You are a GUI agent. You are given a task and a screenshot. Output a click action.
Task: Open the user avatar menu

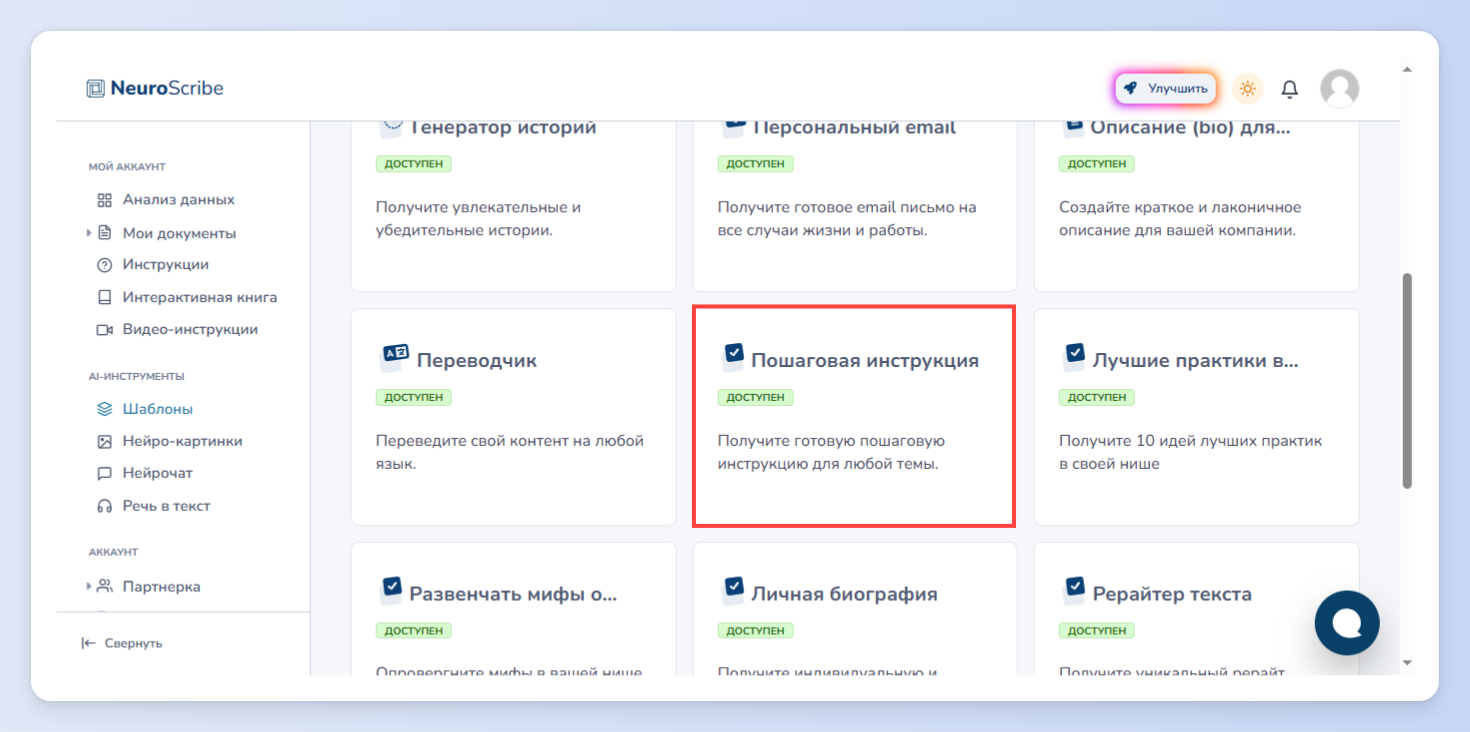tap(1339, 88)
